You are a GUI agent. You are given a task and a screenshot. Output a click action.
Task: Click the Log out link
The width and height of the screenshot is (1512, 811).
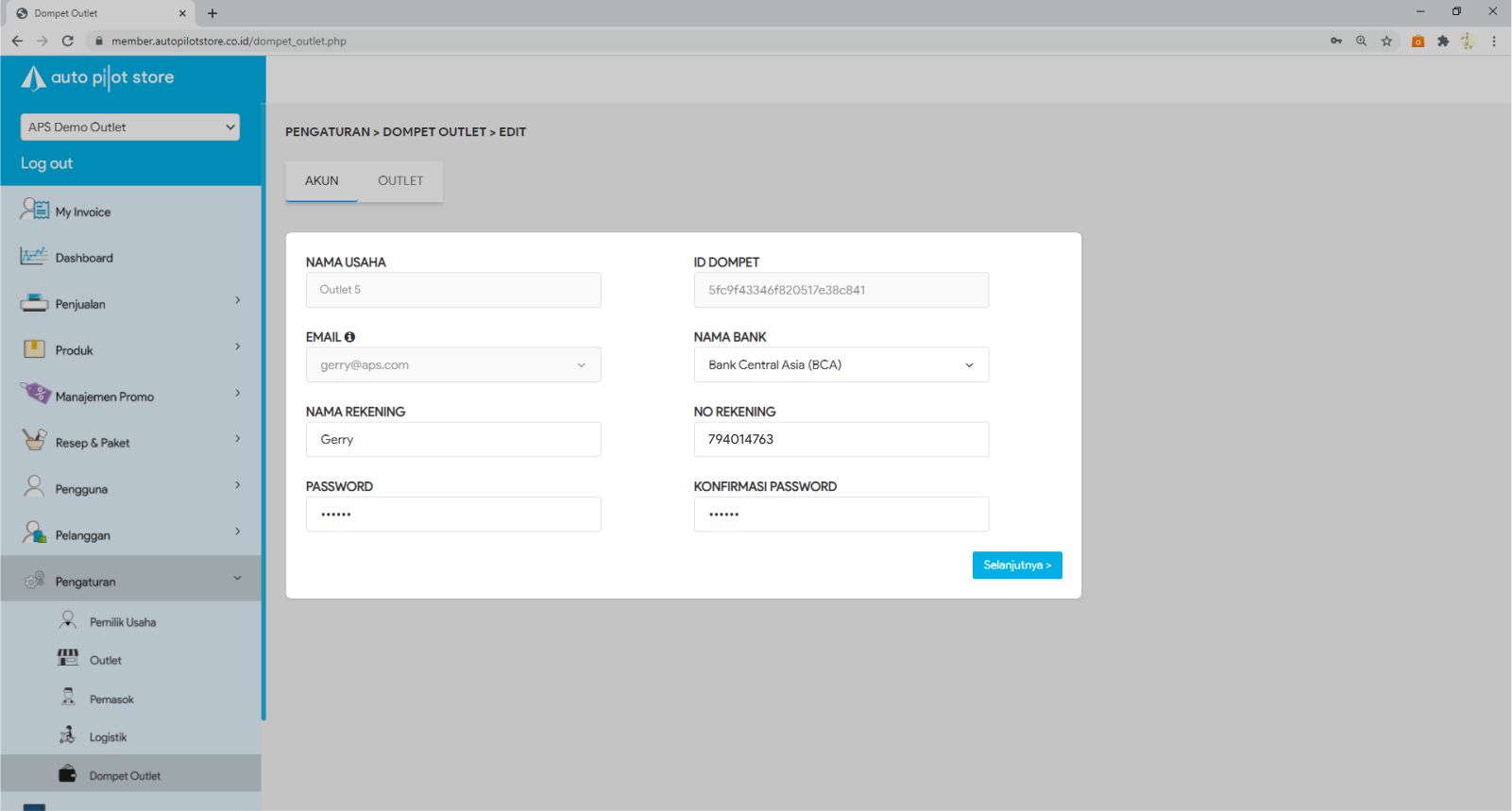[47, 163]
